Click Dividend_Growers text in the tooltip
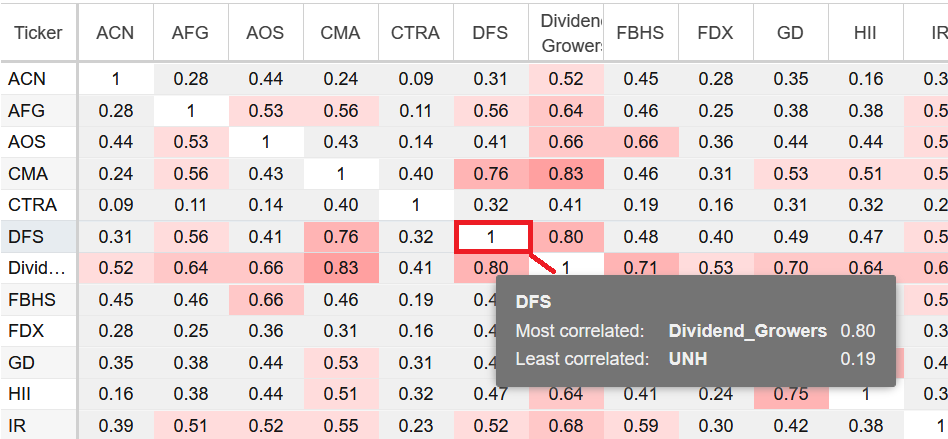Screen dimensions: 948x439 [747, 331]
